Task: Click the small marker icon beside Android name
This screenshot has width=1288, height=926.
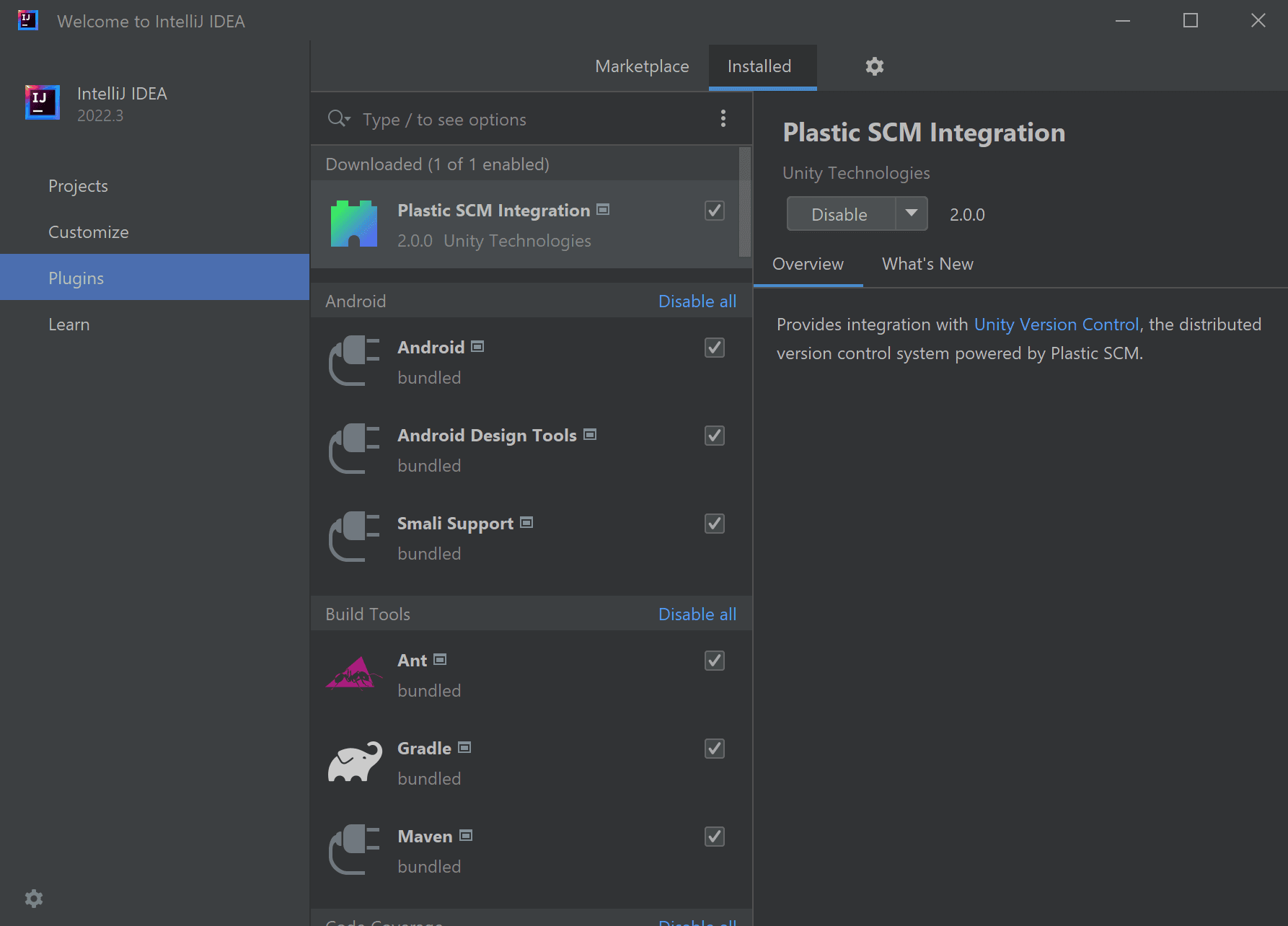Action: click(477, 347)
